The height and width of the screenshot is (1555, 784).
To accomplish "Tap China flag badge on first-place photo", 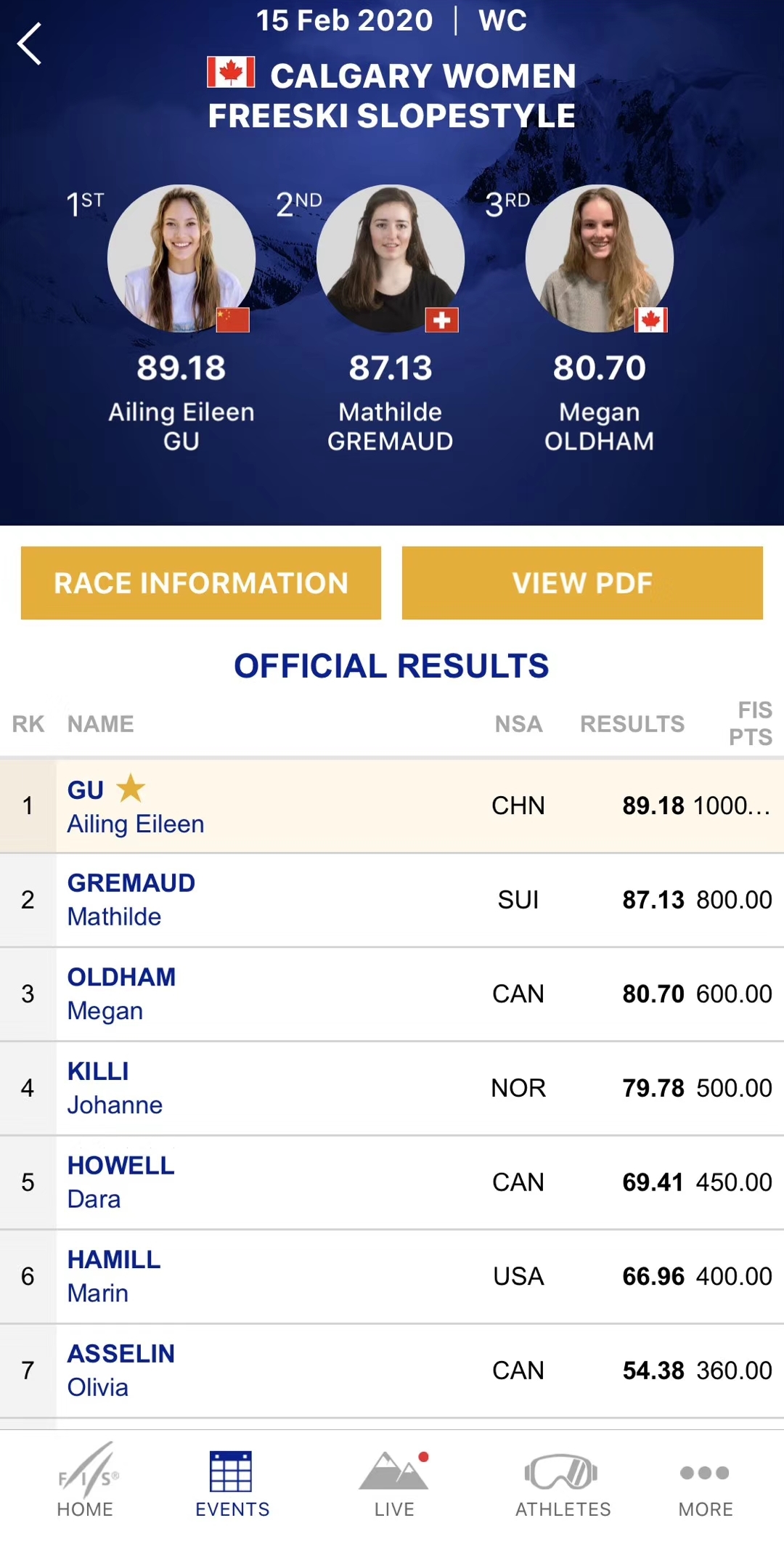I will [x=233, y=320].
